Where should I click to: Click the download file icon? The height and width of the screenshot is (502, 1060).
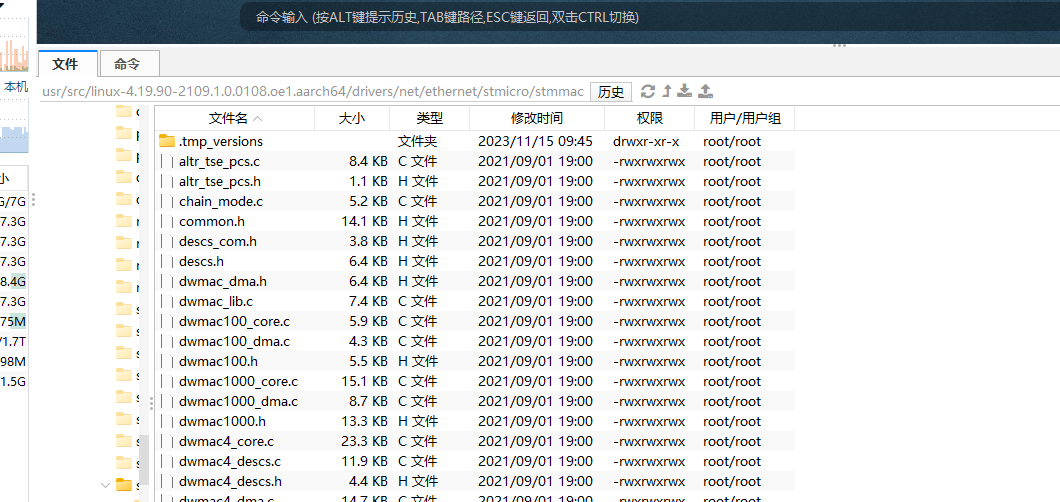tap(685, 91)
